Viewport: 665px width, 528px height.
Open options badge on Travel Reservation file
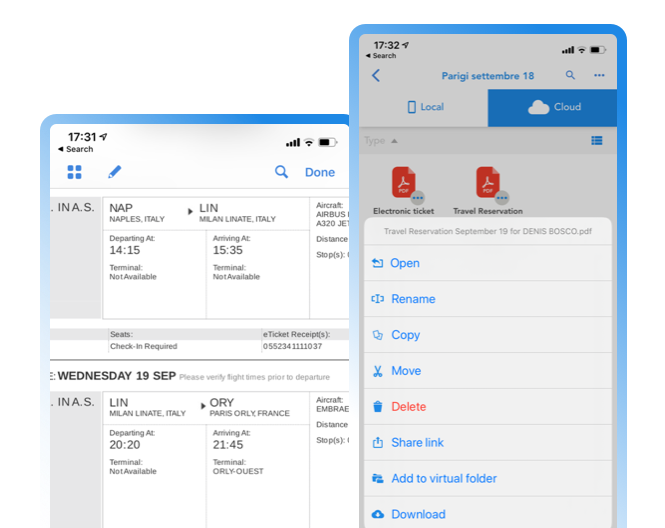[x=502, y=198]
